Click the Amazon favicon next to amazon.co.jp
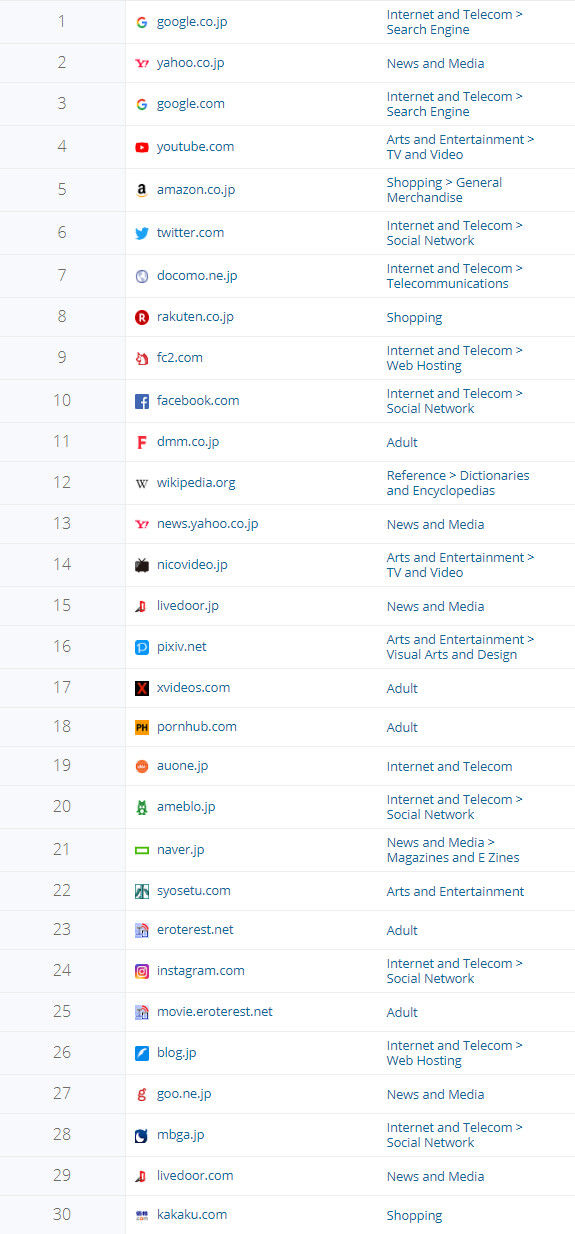Screen dimensions: 575x1234 coord(142,190)
